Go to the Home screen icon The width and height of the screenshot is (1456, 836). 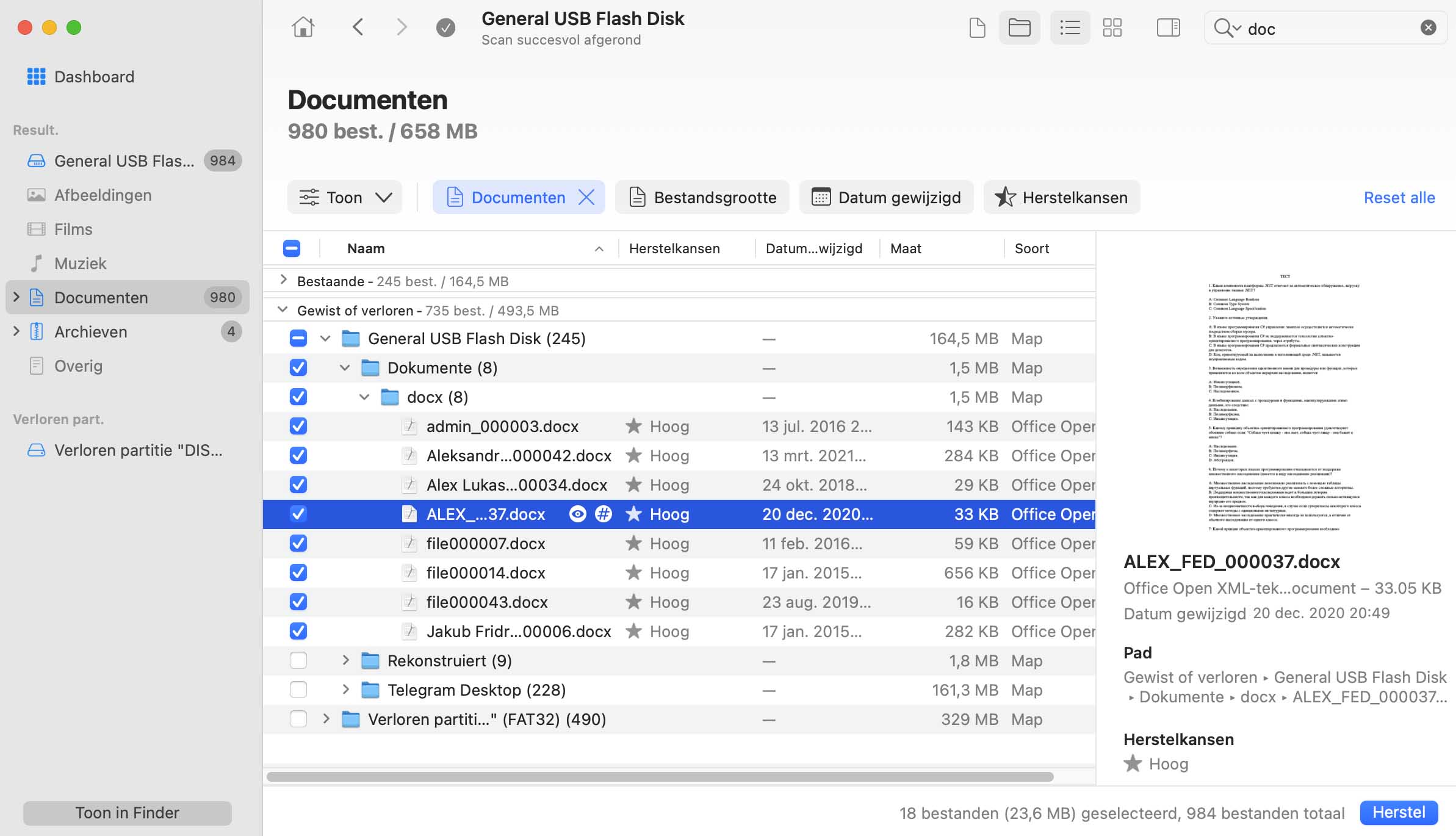(303, 27)
